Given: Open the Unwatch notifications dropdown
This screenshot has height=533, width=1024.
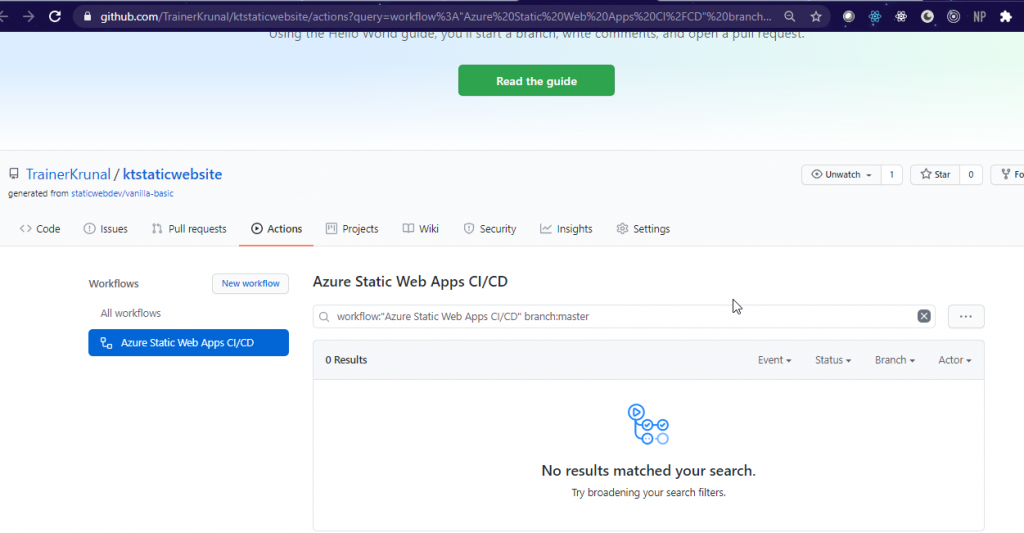Looking at the screenshot, I should coord(841,174).
